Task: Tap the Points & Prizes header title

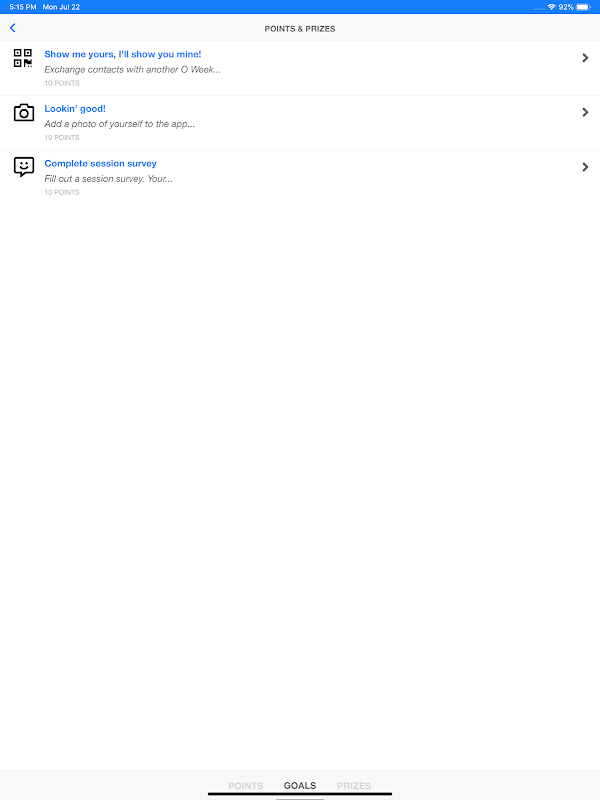Action: click(299, 29)
